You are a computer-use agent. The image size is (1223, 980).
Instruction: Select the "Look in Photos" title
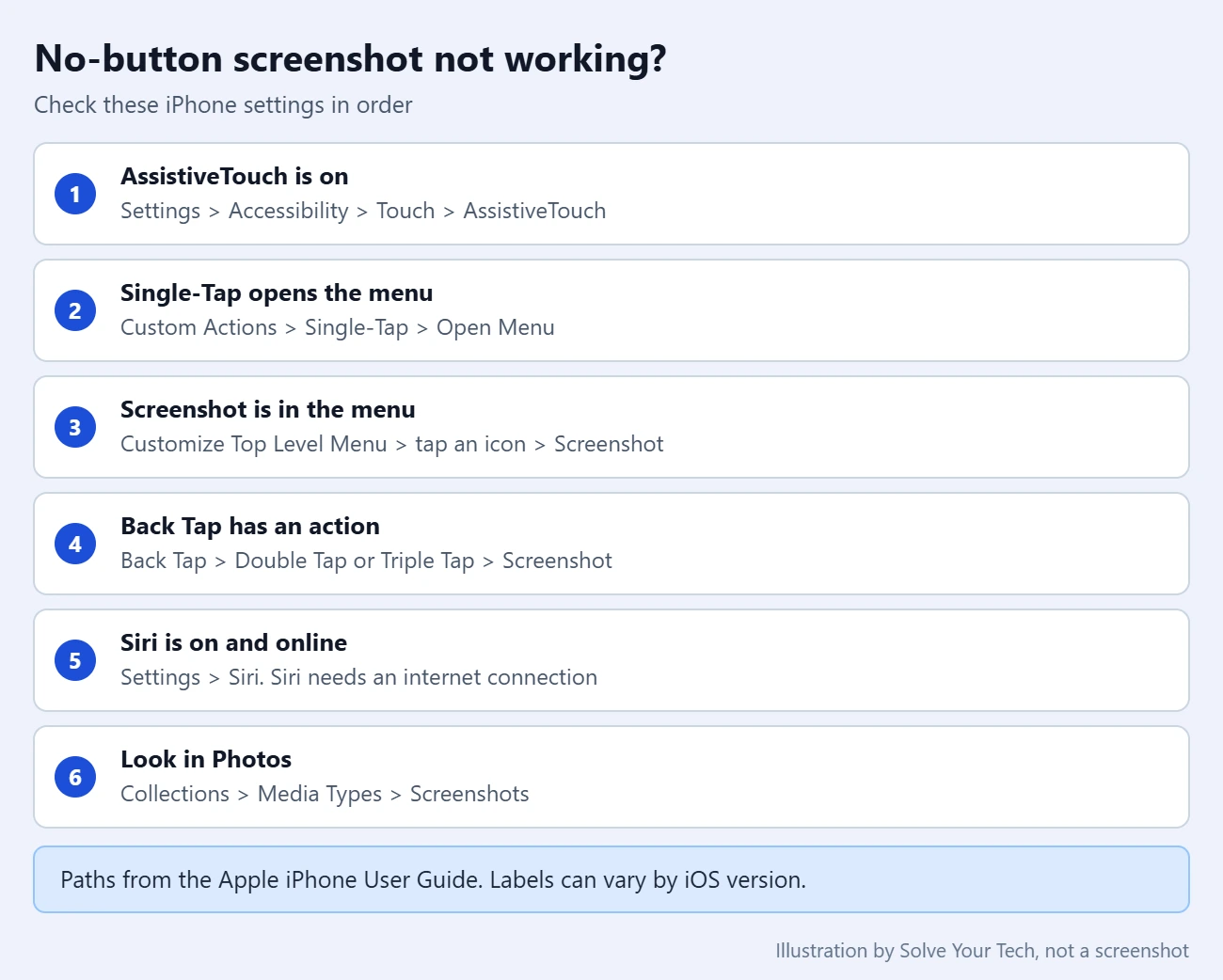[206, 759]
